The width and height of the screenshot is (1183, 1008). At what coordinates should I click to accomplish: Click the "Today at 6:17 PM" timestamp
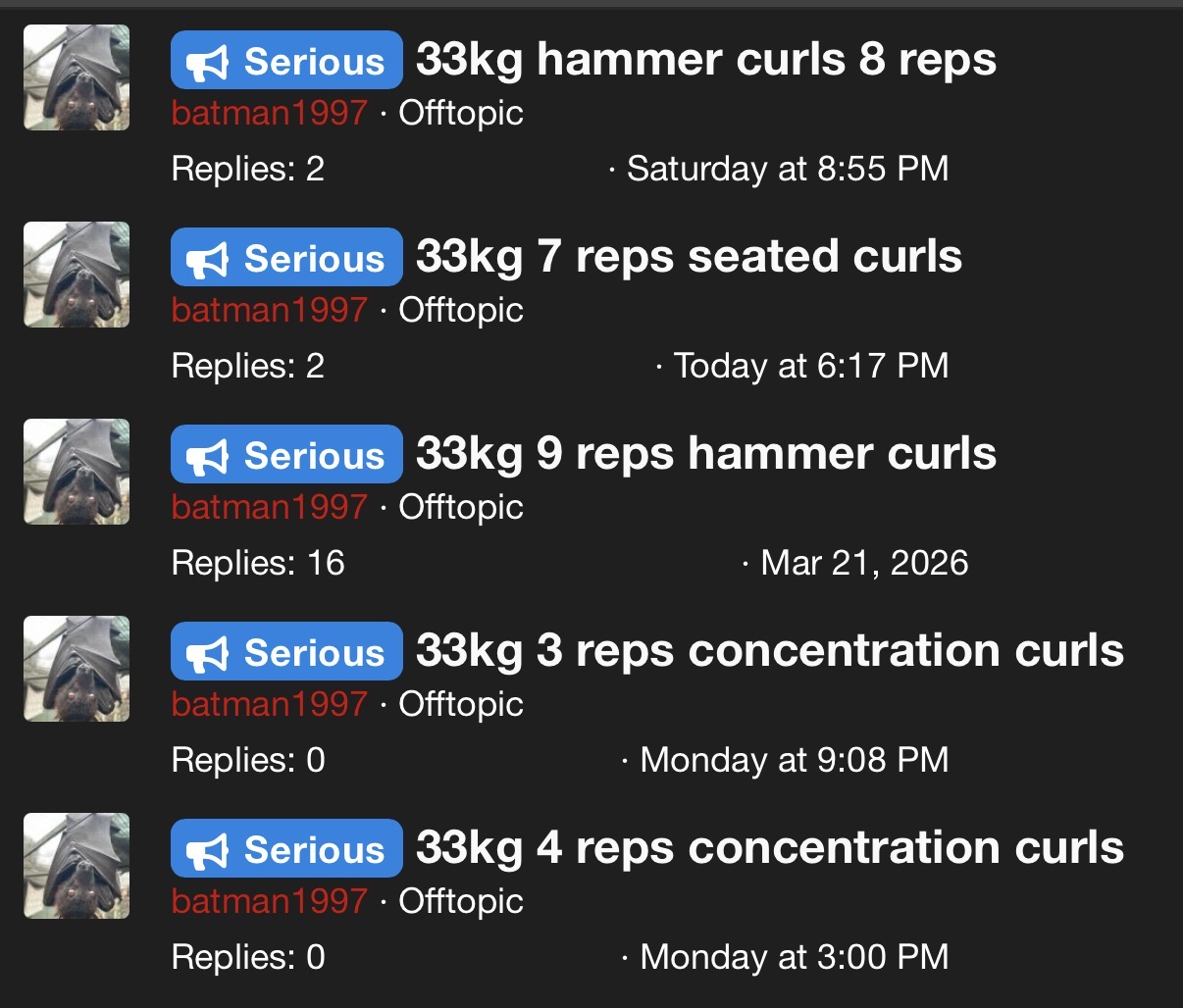[810, 366]
